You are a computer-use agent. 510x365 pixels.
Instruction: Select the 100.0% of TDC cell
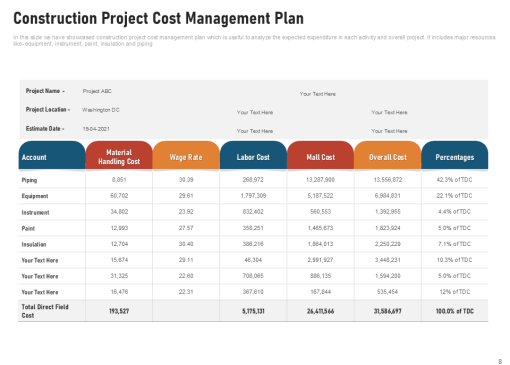coord(455,311)
